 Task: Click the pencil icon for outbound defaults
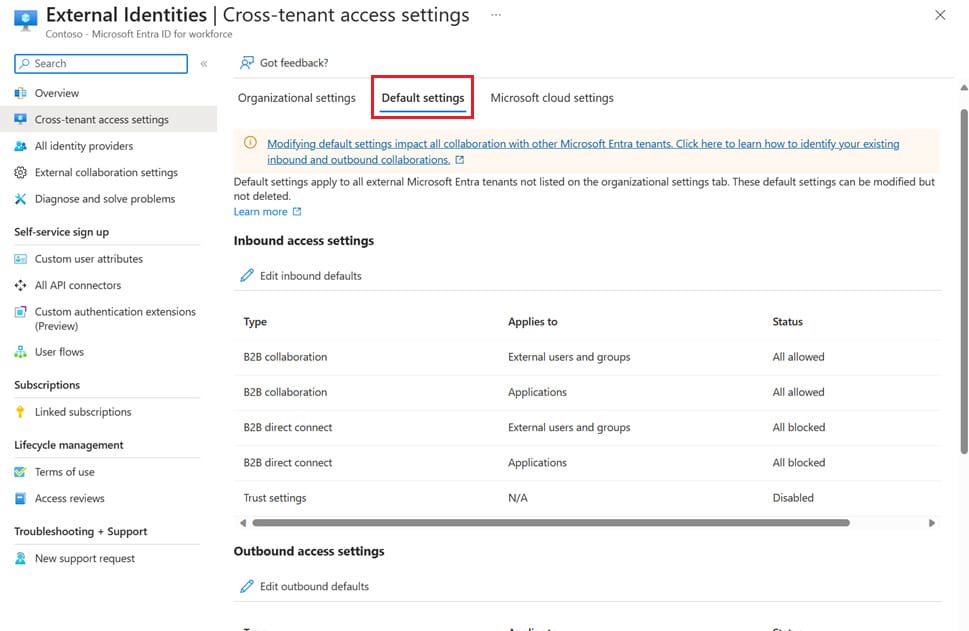[x=247, y=586]
